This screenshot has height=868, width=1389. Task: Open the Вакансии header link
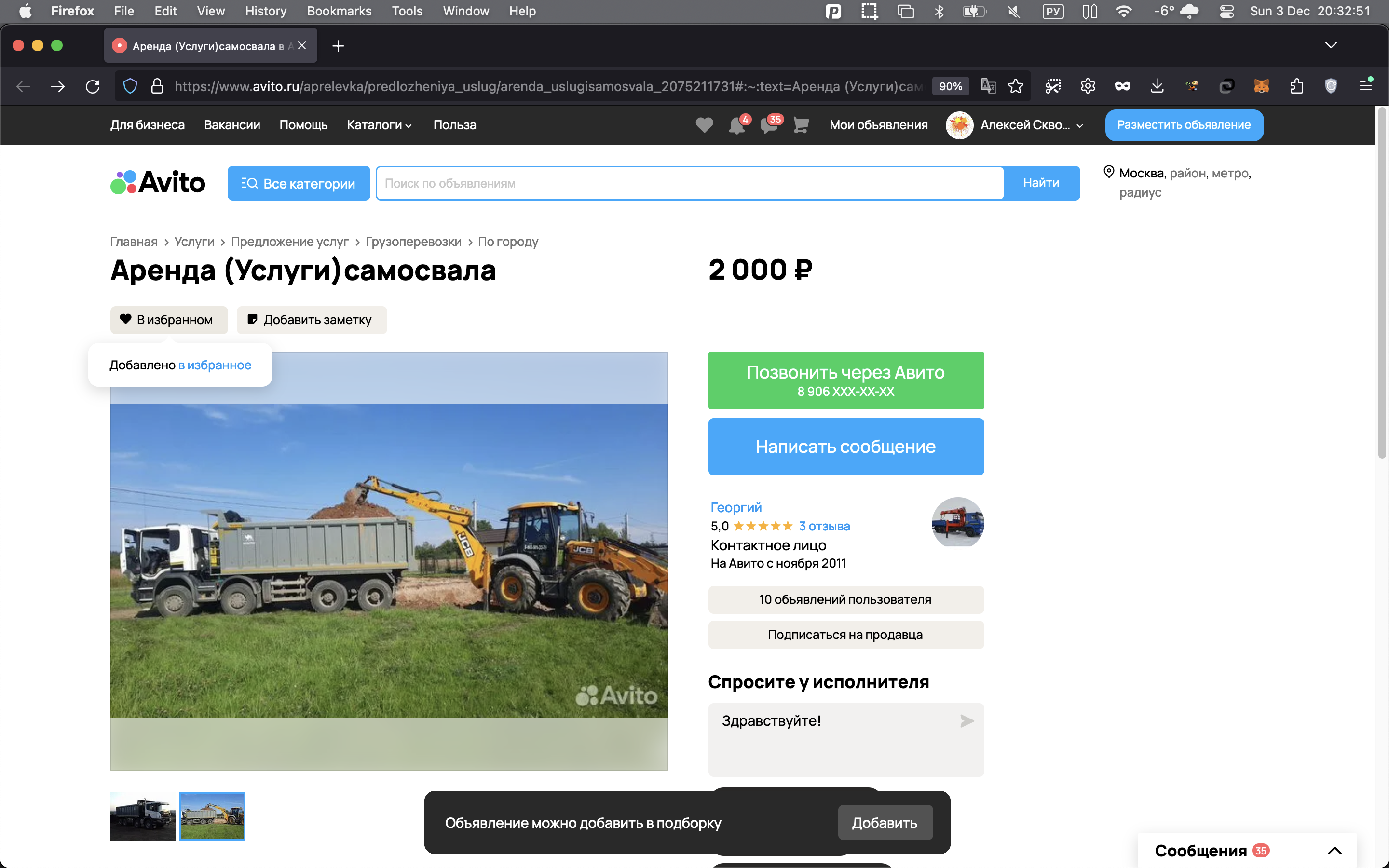coord(232,125)
